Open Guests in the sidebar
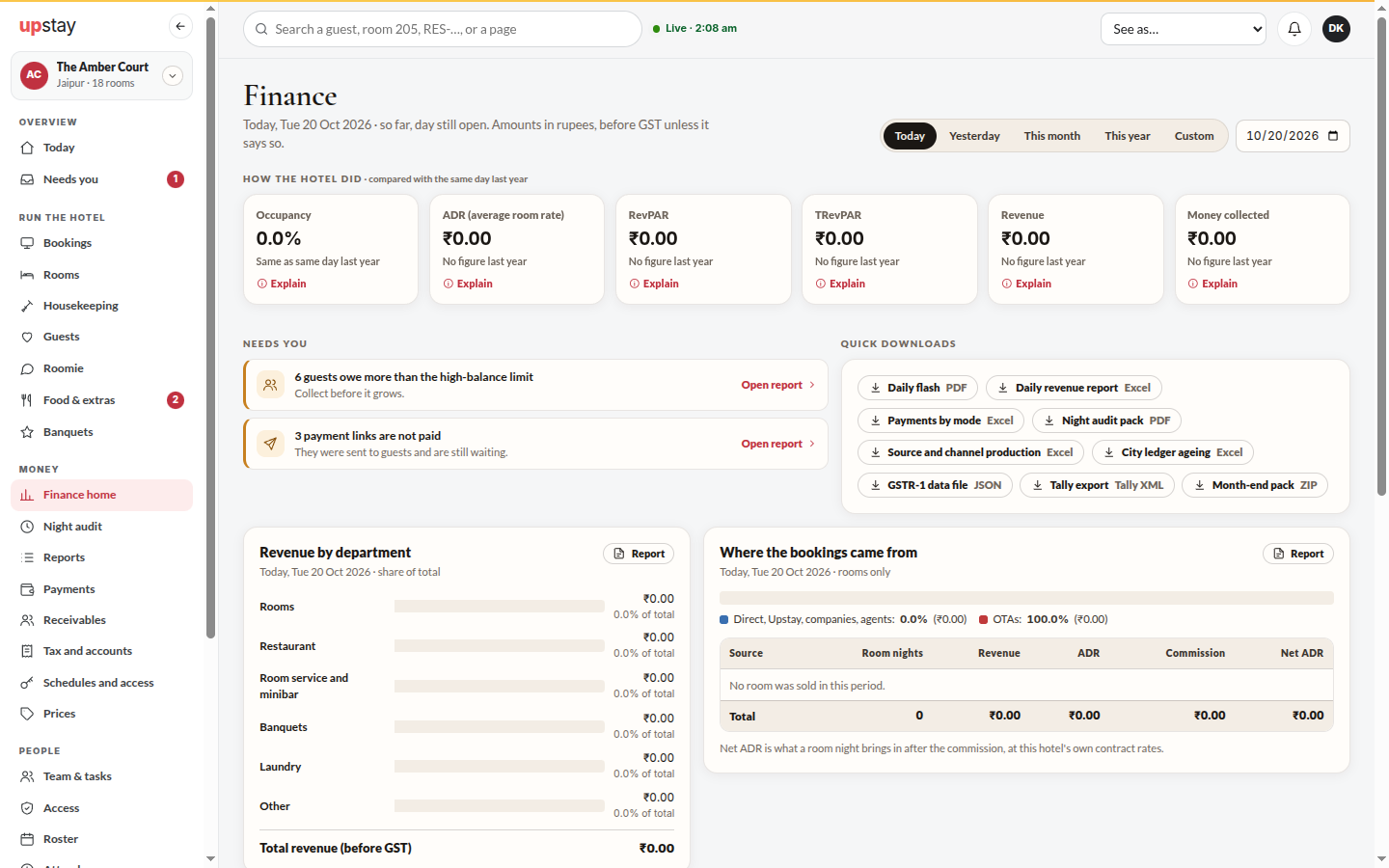The width and height of the screenshot is (1389, 868). point(101,337)
